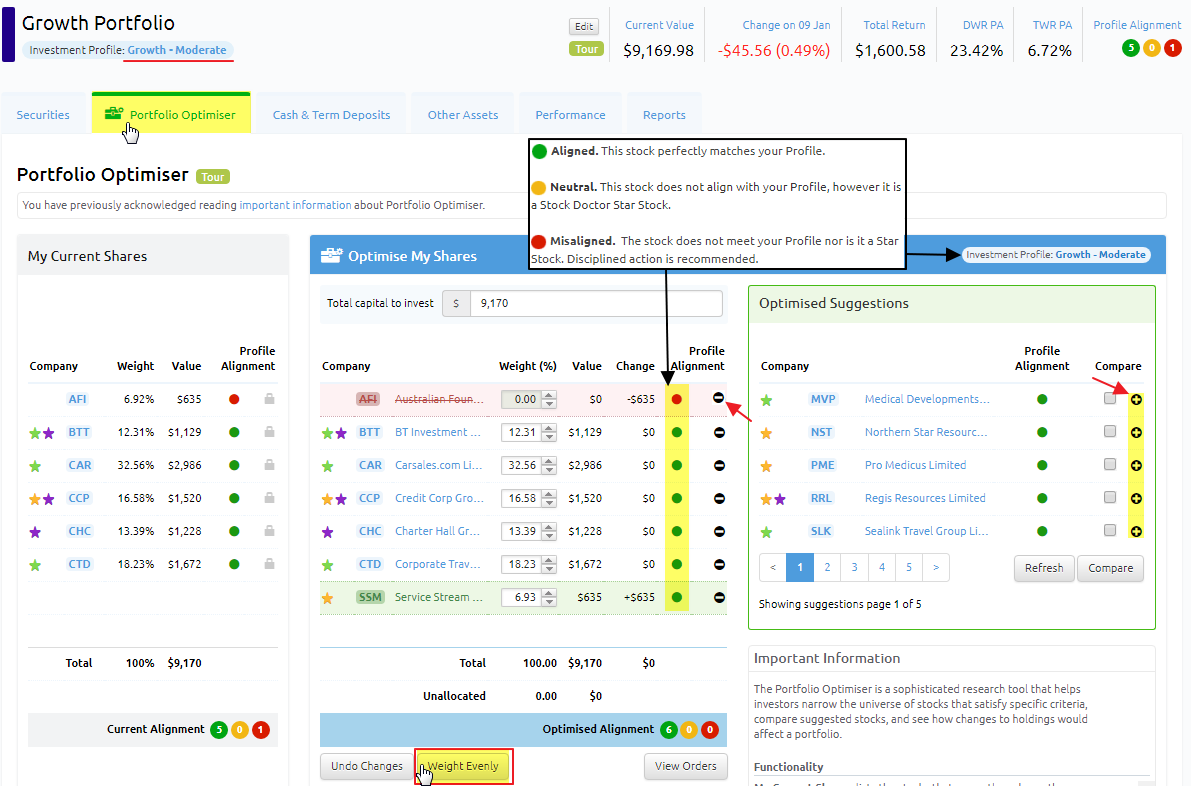The height and width of the screenshot is (786, 1191).
Task: Open the Reports tab
Action: click(664, 115)
